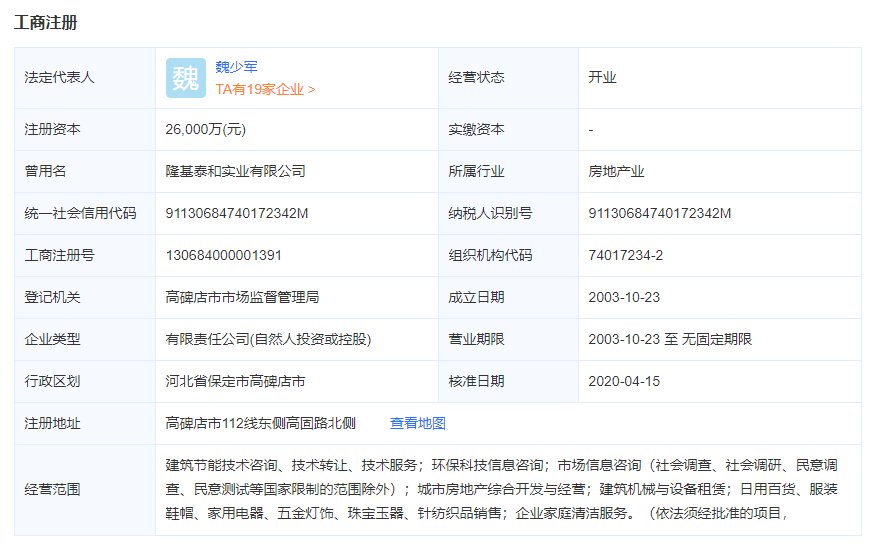Select company type 有限责任公司(自然人投资或控股)
The height and width of the screenshot is (547, 877).
[x=268, y=339]
